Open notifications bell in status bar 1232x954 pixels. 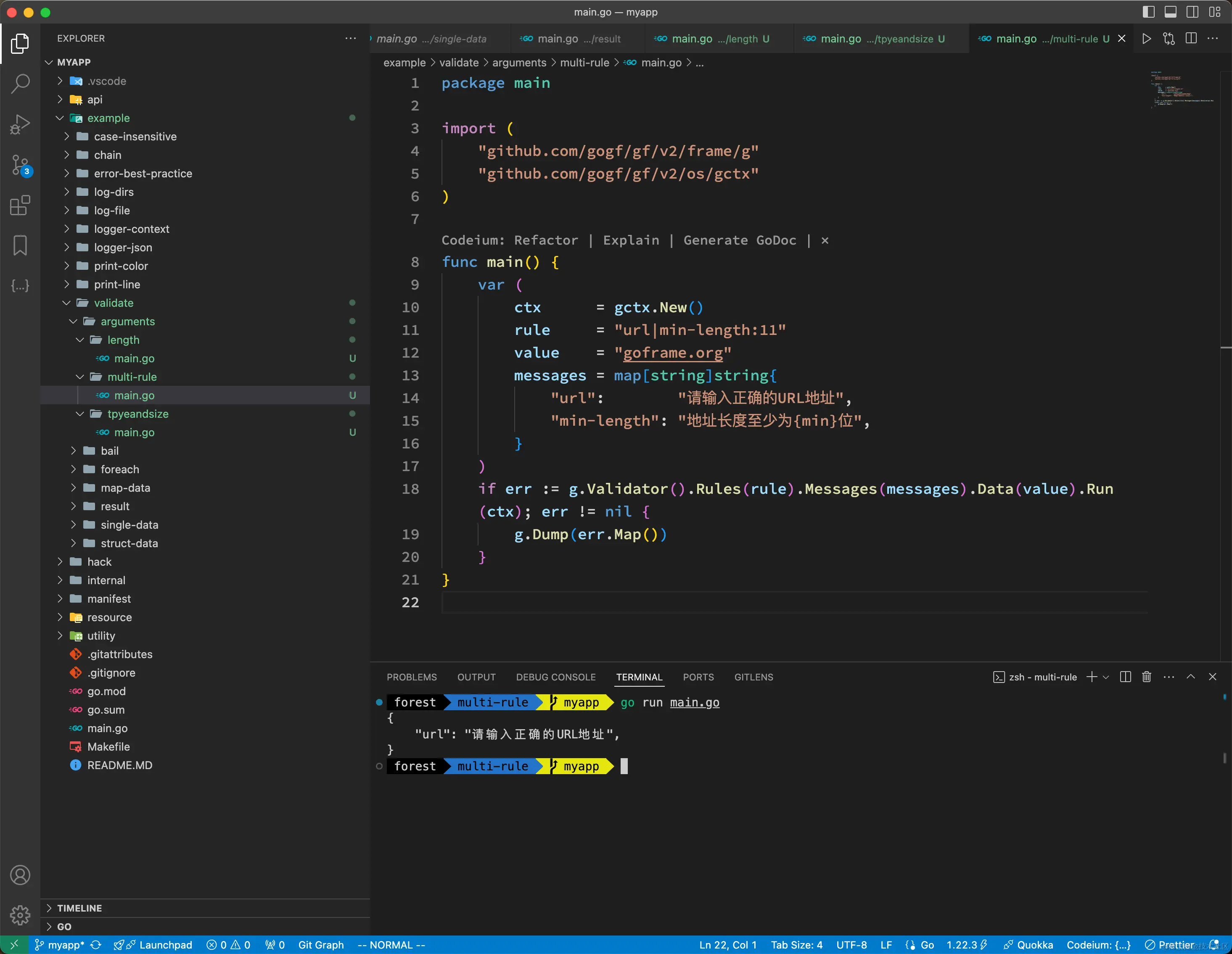(x=1214, y=945)
